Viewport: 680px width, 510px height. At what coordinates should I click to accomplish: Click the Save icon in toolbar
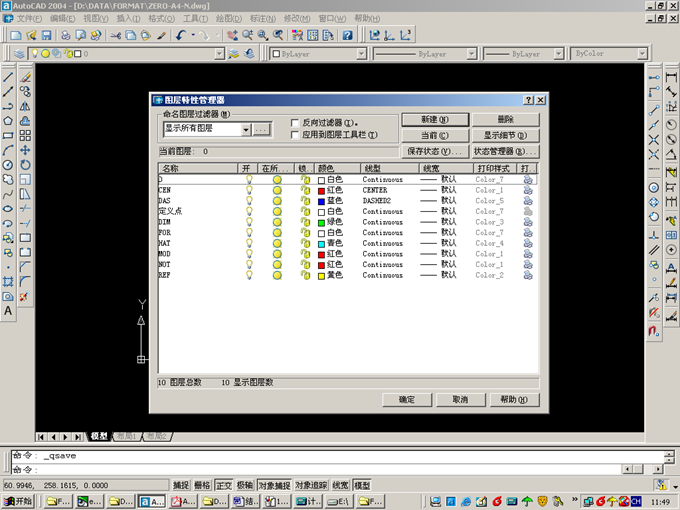point(46,35)
